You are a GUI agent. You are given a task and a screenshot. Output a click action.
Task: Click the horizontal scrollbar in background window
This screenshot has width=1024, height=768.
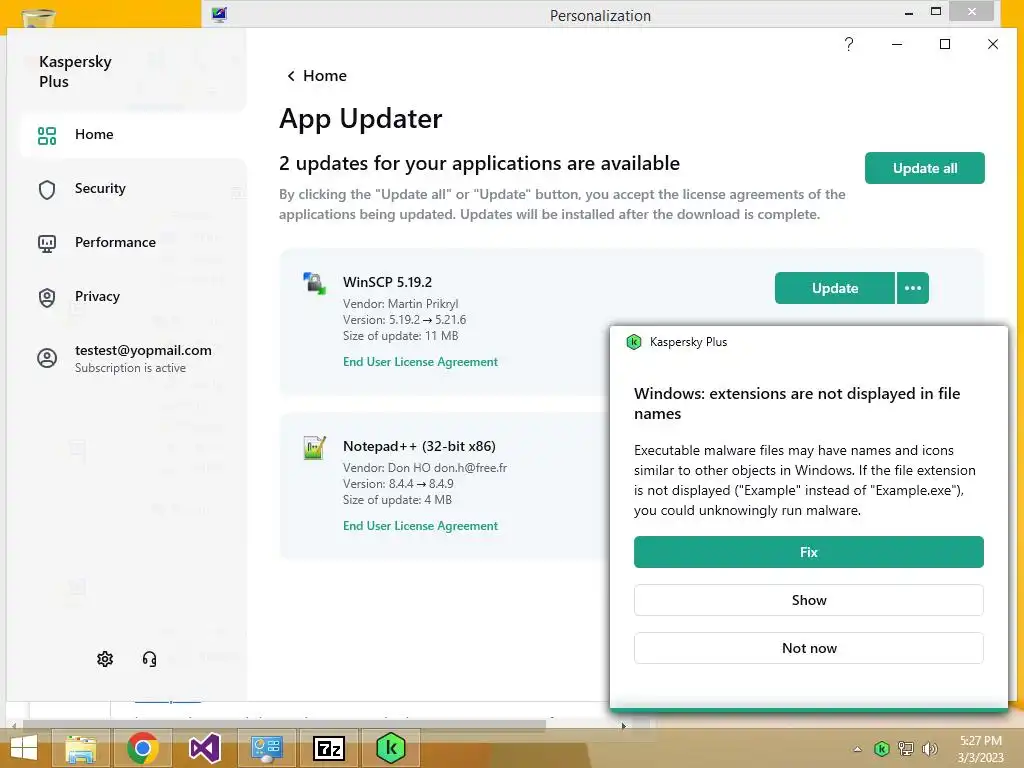[284, 725]
